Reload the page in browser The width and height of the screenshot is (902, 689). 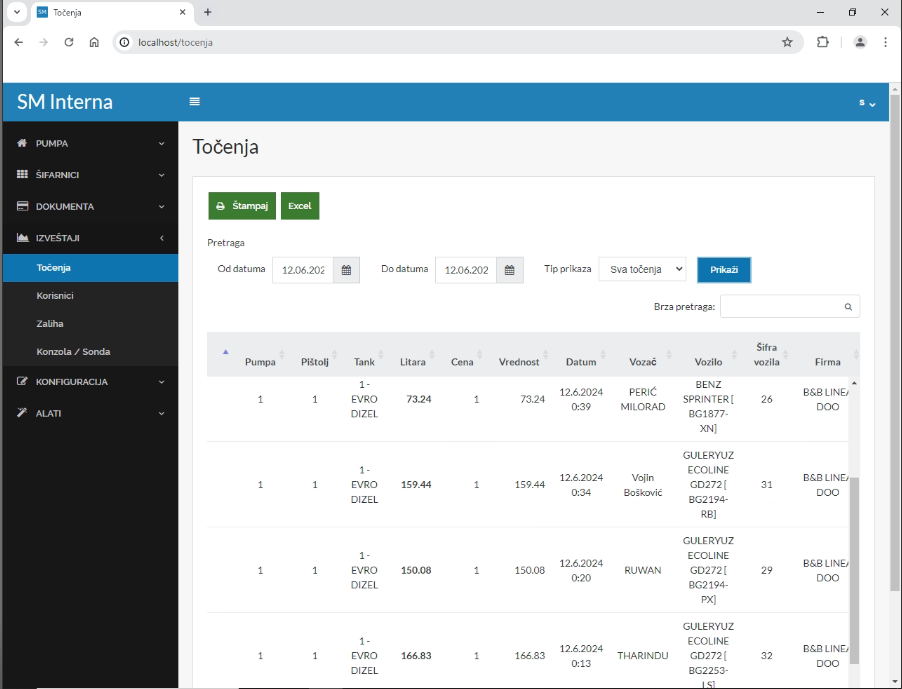click(x=69, y=42)
